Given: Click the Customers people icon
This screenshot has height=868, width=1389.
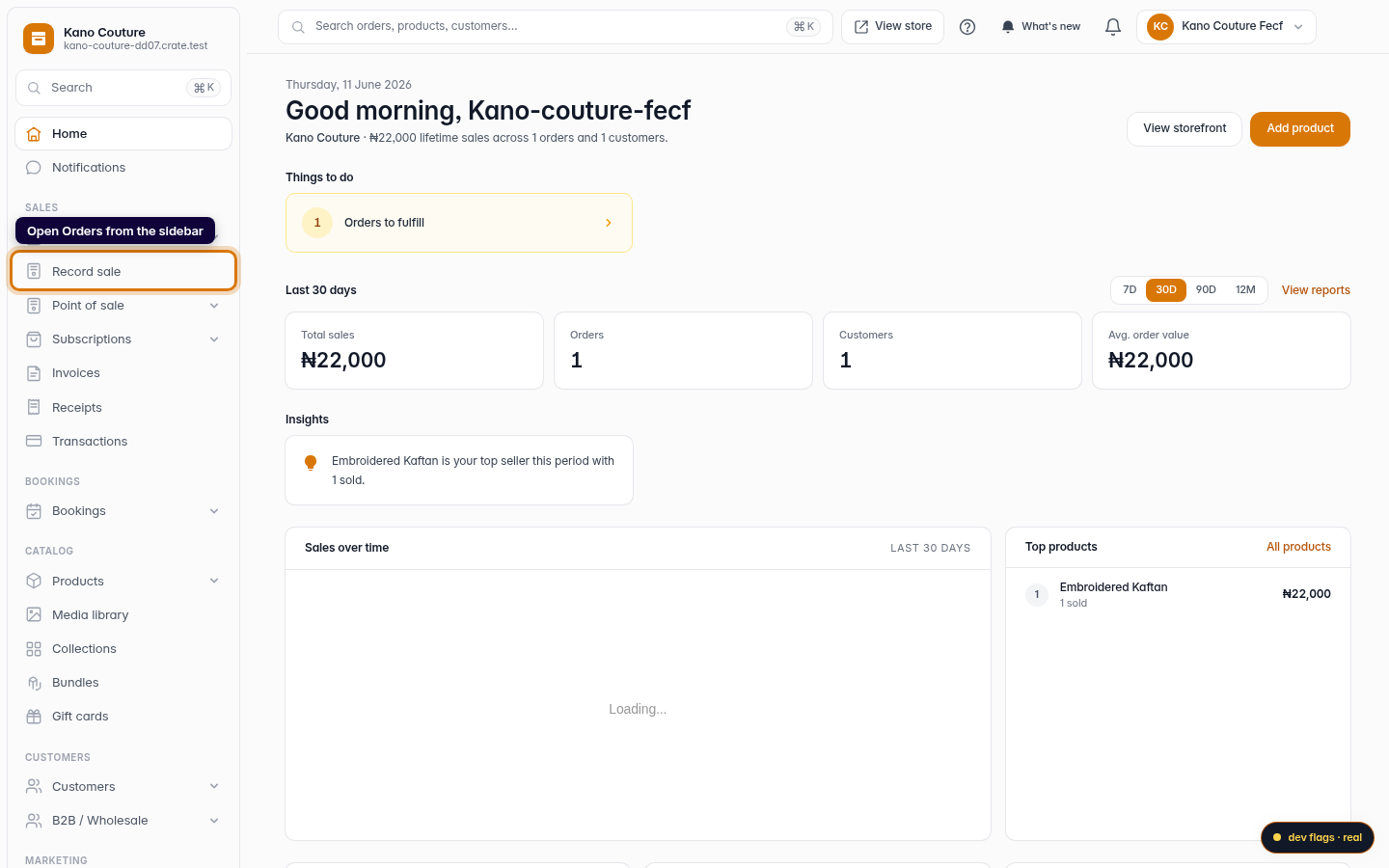Looking at the screenshot, I should (34, 786).
